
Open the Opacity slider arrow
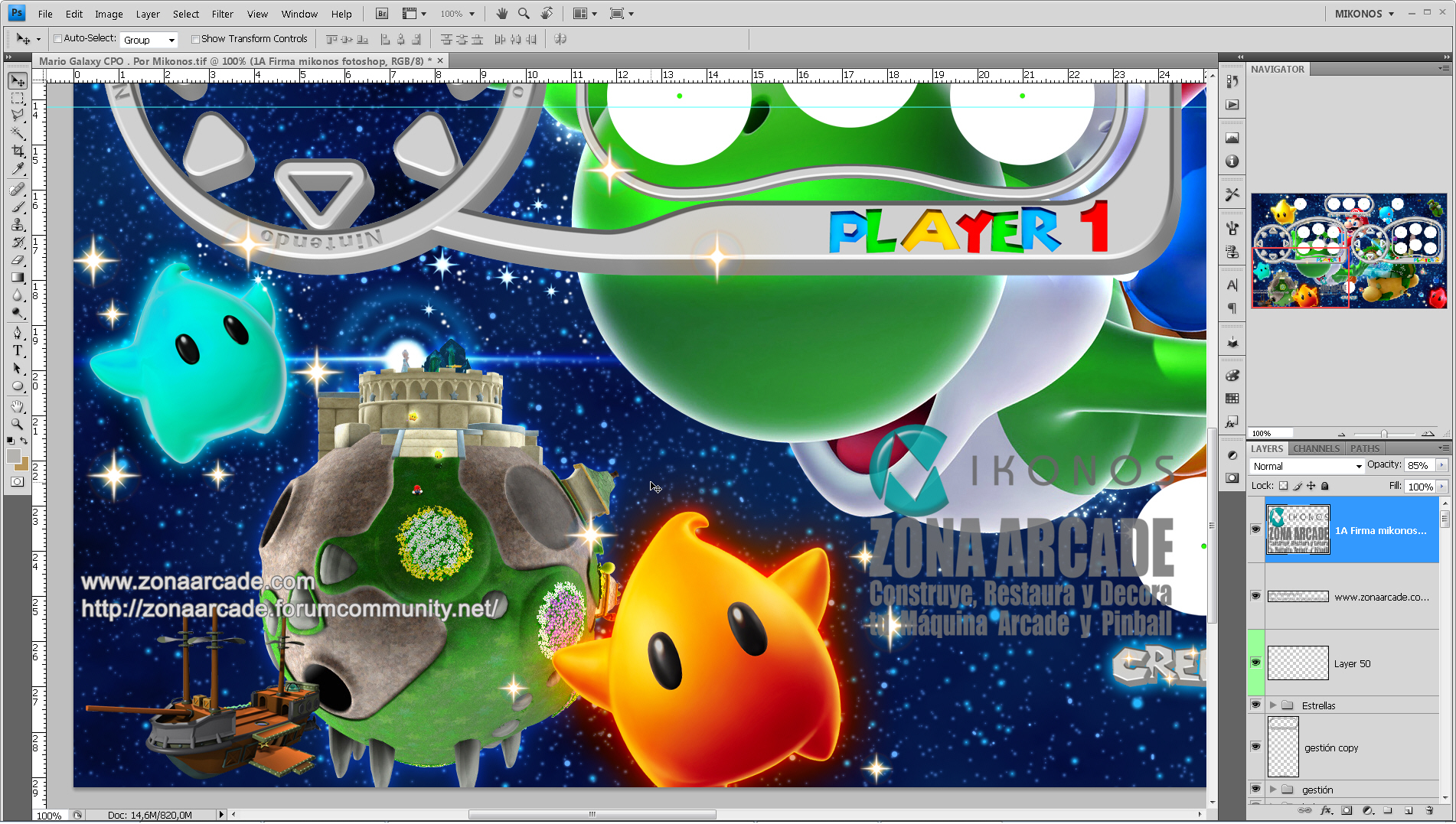tap(1442, 465)
